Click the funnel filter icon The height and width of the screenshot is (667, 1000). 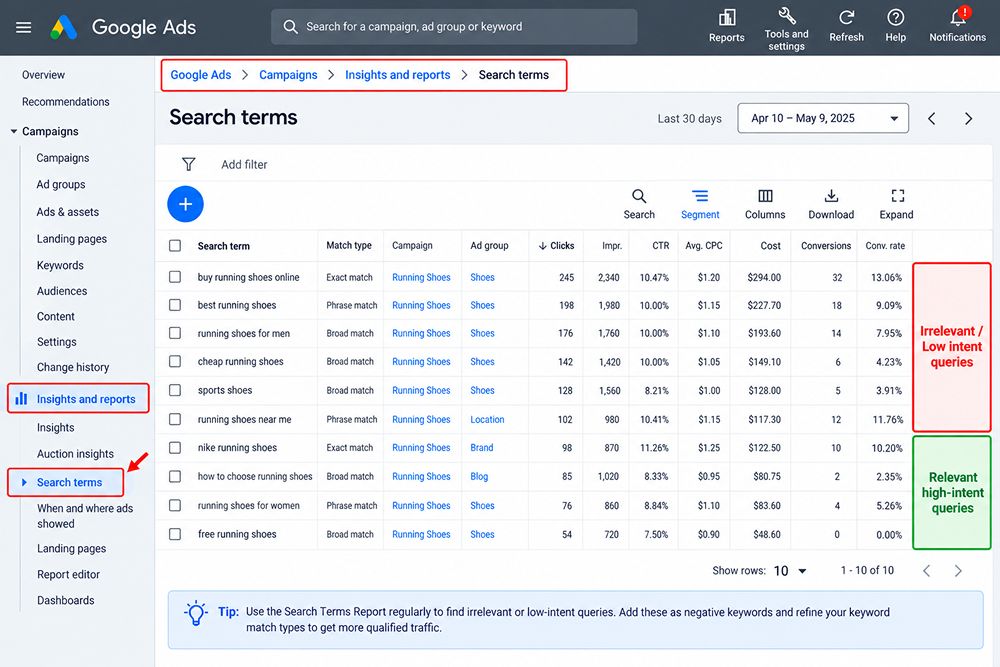(x=189, y=165)
